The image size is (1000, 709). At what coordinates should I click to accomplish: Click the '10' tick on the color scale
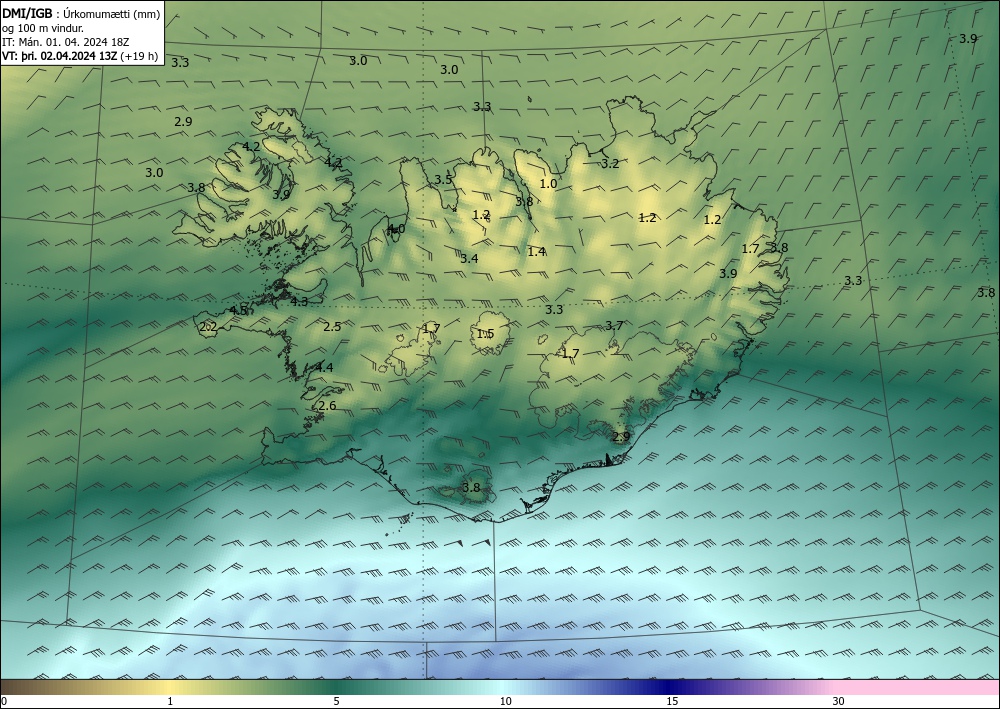point(505,702)
